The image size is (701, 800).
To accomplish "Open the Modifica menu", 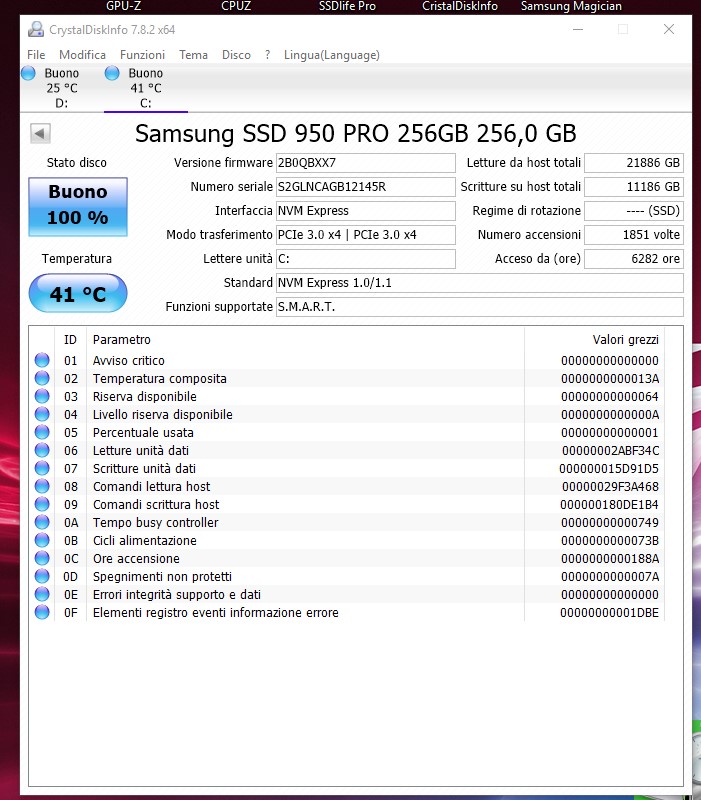I will pos(83,55).
